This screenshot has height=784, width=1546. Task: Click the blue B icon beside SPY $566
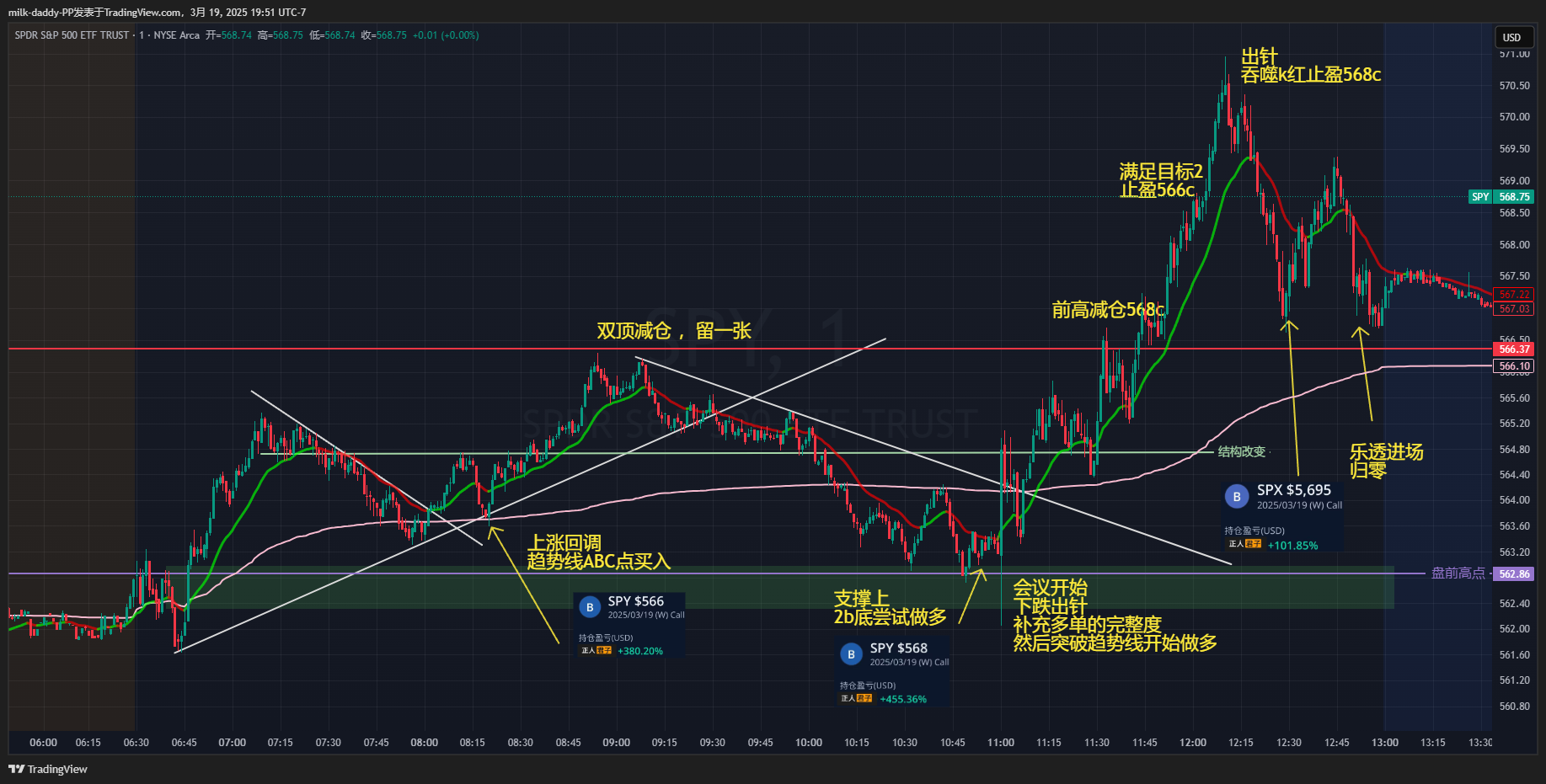click(x=590, y=607)
